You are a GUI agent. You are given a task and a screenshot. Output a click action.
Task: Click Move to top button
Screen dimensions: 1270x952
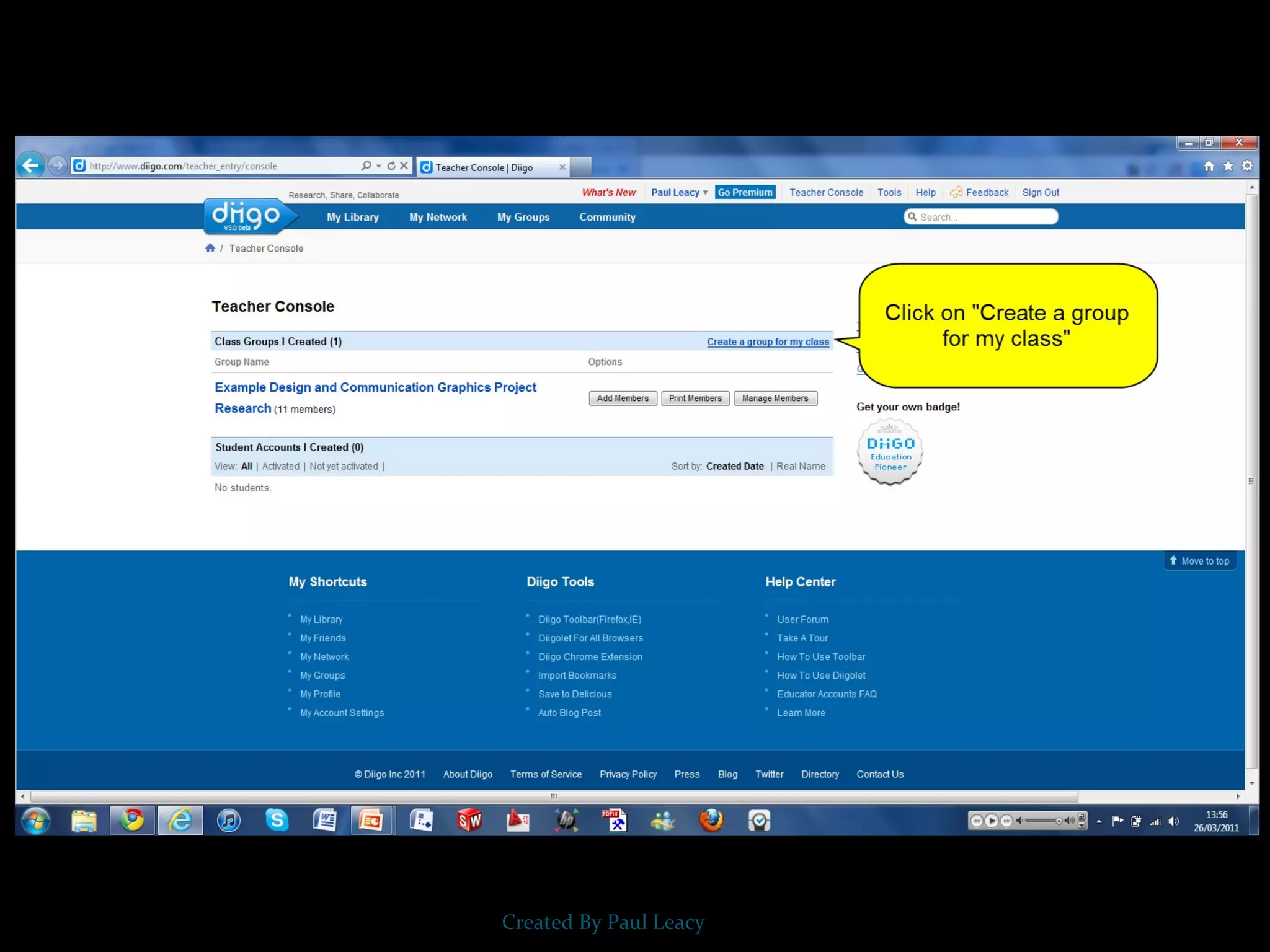[x=1199, y=561]
